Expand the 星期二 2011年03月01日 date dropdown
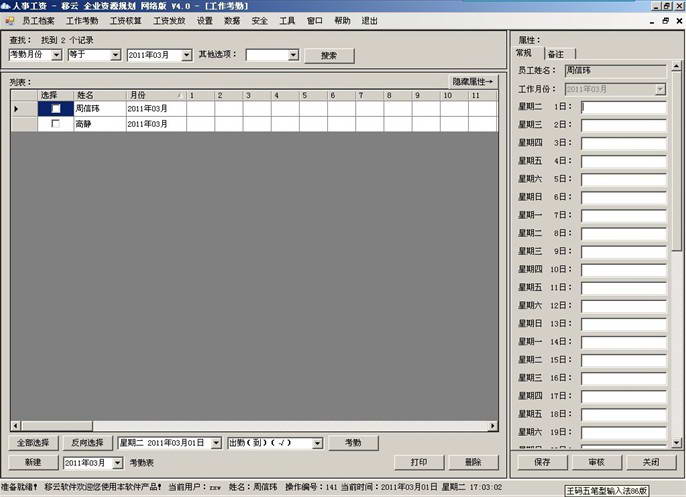This screenshot has height=497, width=686. (x=216, y=443)
